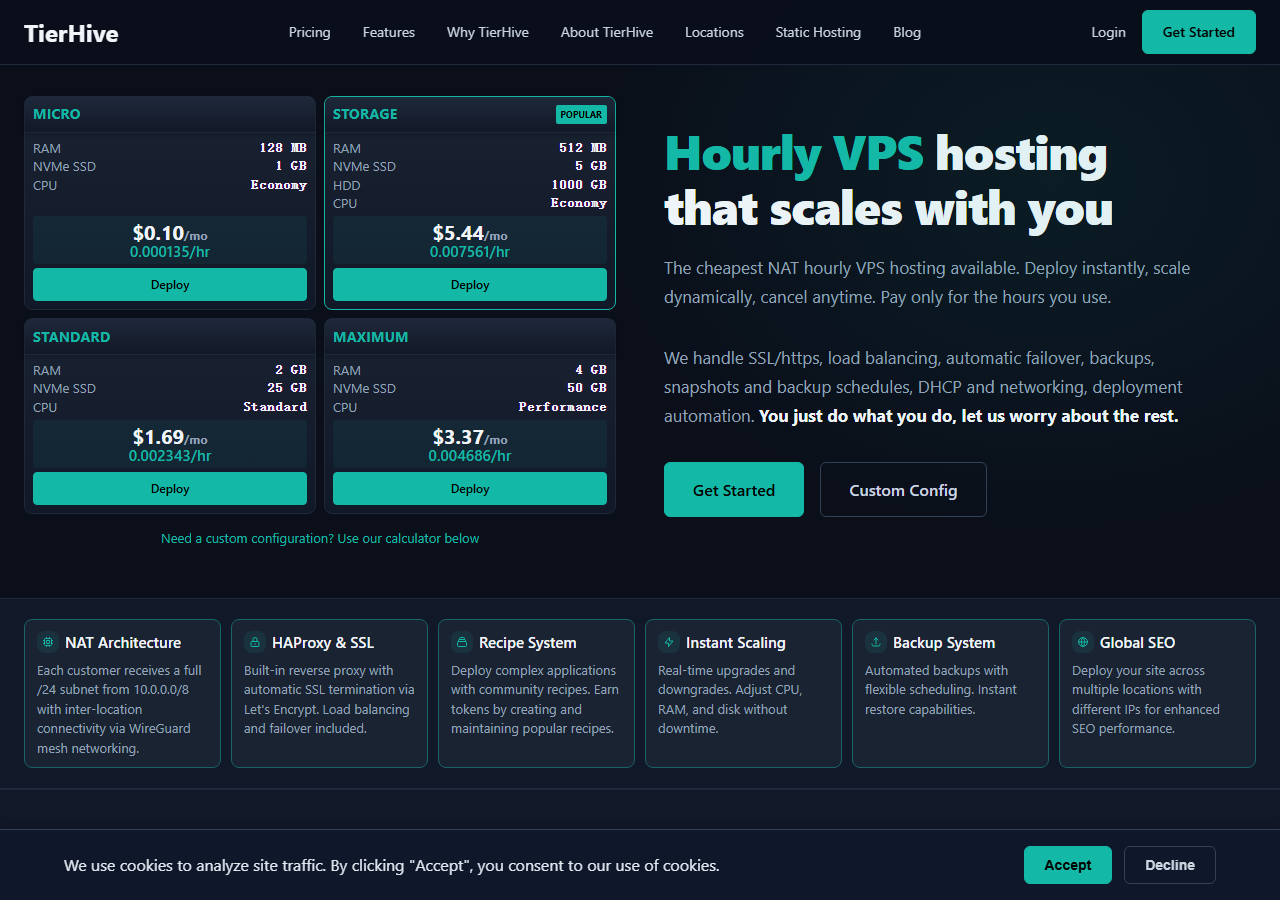Open About TierHive in navigation
Screen dimensions: 1280x900
coord(607,32)
